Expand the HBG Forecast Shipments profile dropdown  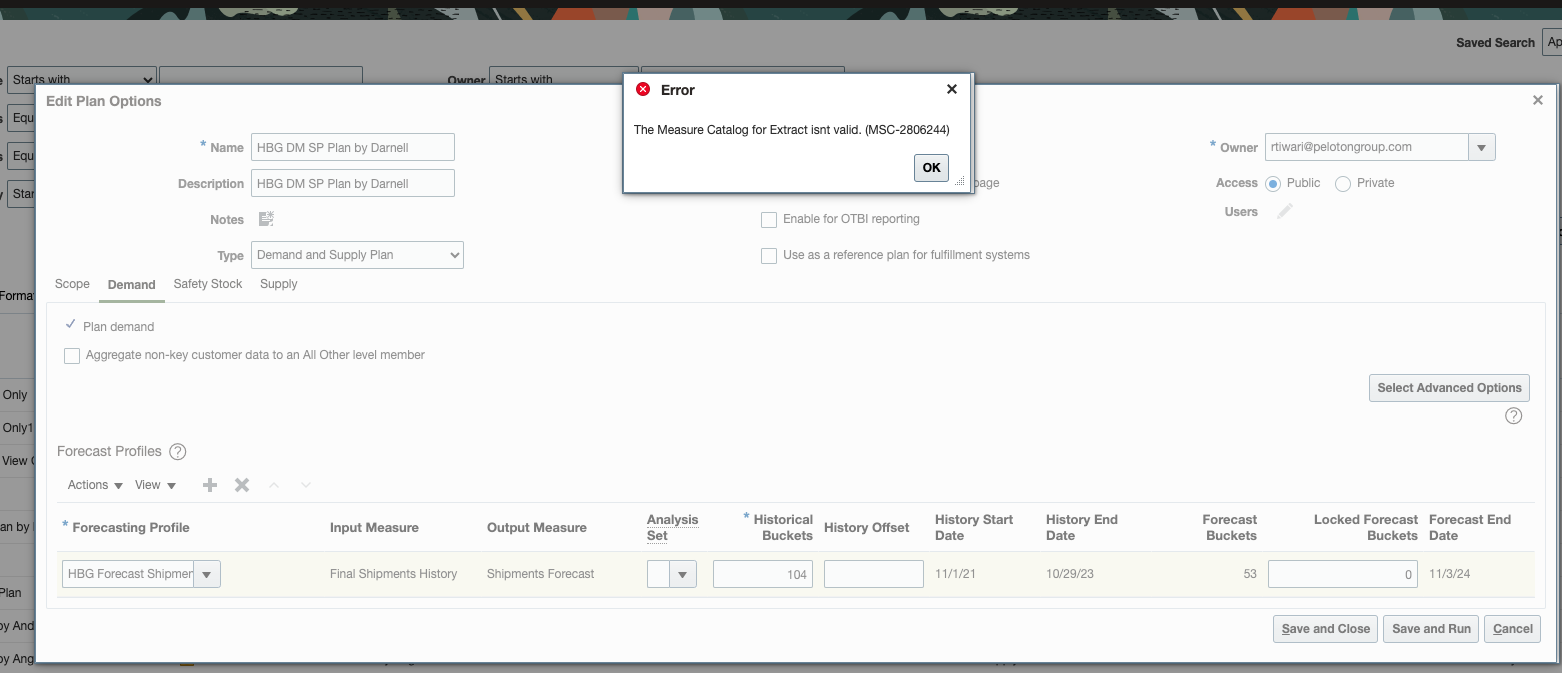pyautogui.click(x=207, y=574)
